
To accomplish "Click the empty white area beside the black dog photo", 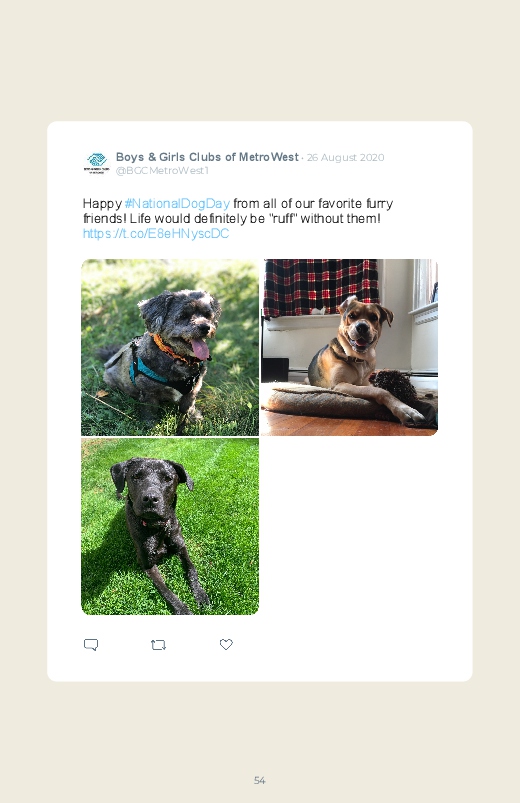I will click(x=349, y=526).
